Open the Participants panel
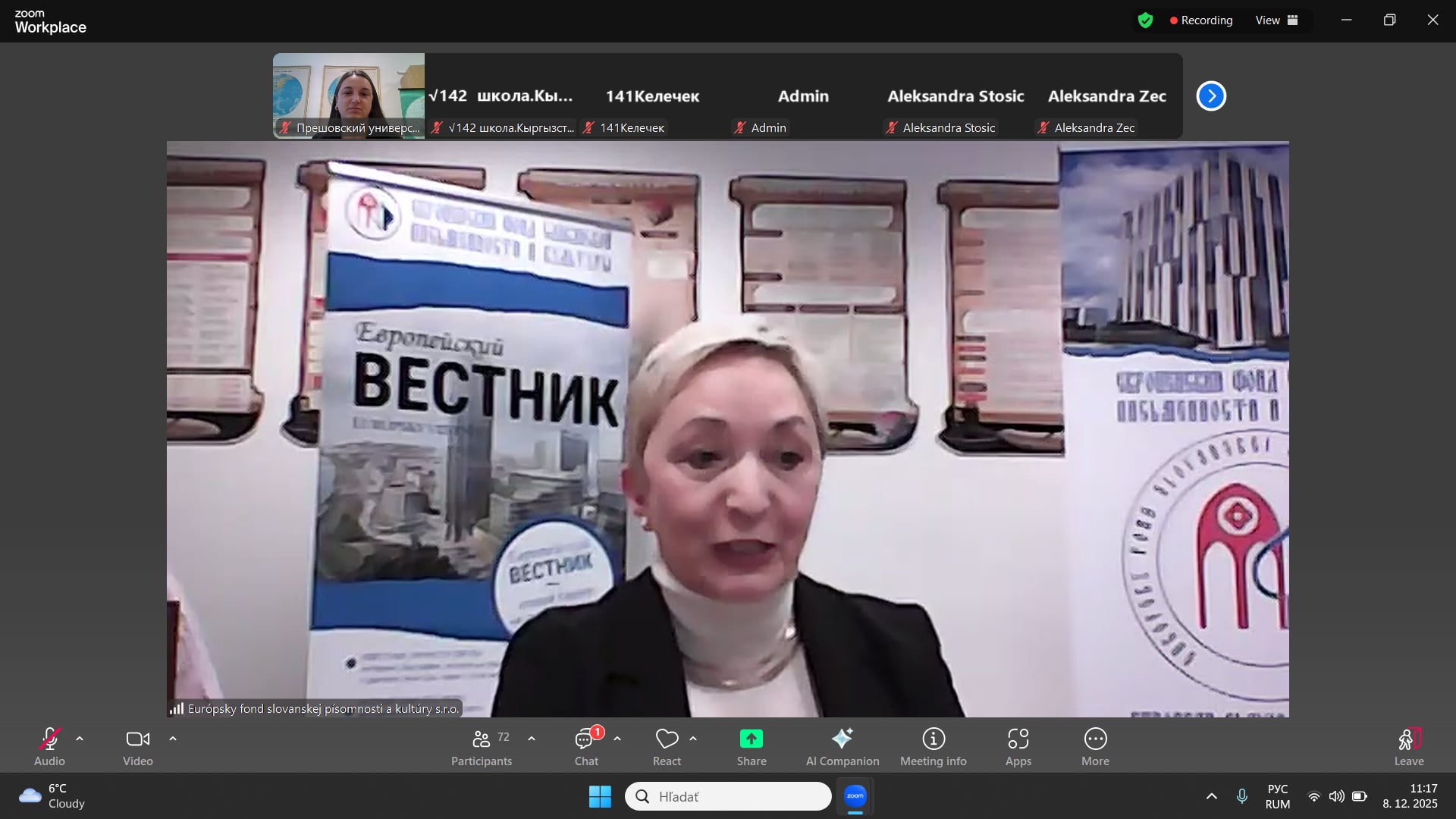 click(482, 747)
